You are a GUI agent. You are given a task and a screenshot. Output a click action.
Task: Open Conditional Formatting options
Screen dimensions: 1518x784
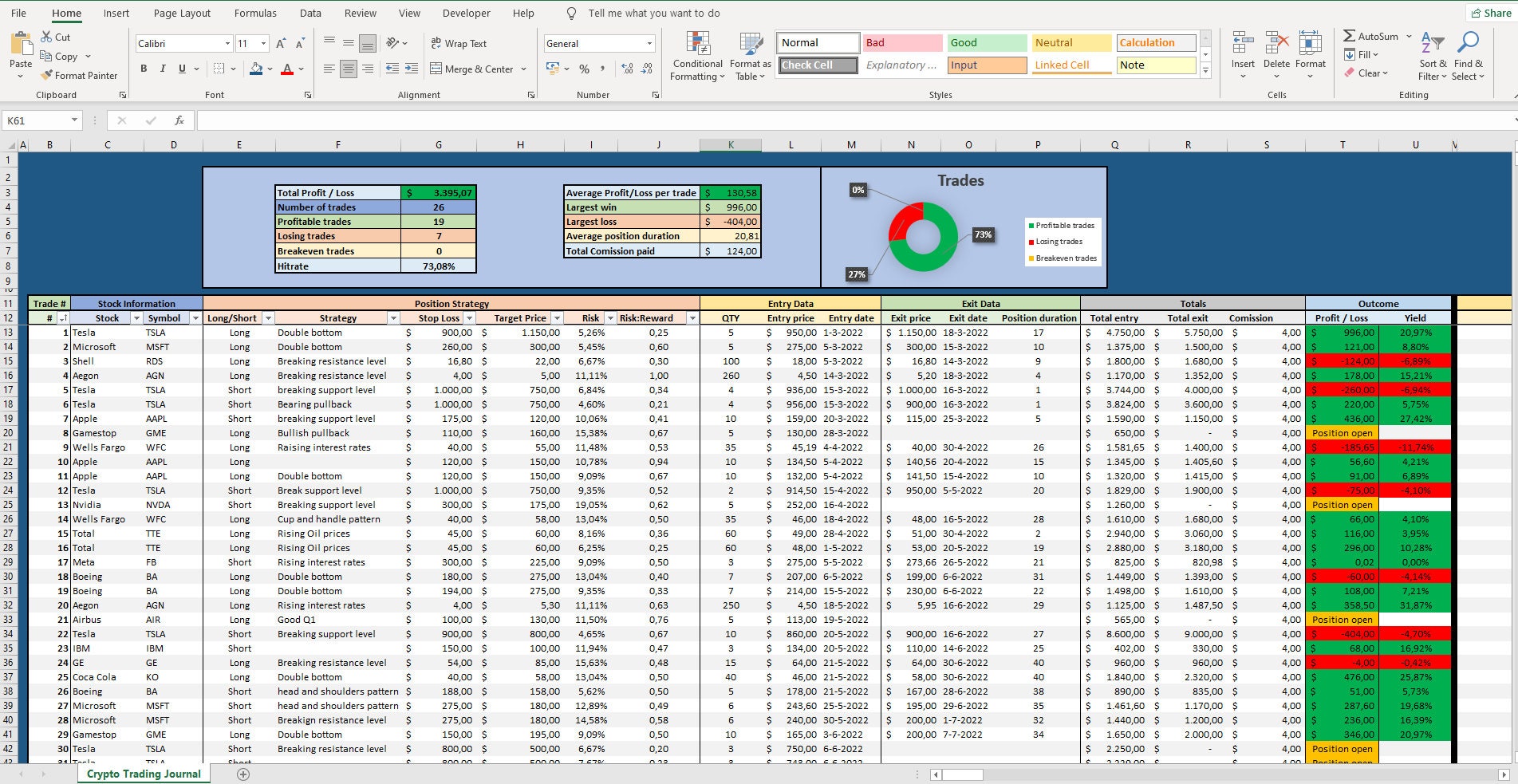696,56
